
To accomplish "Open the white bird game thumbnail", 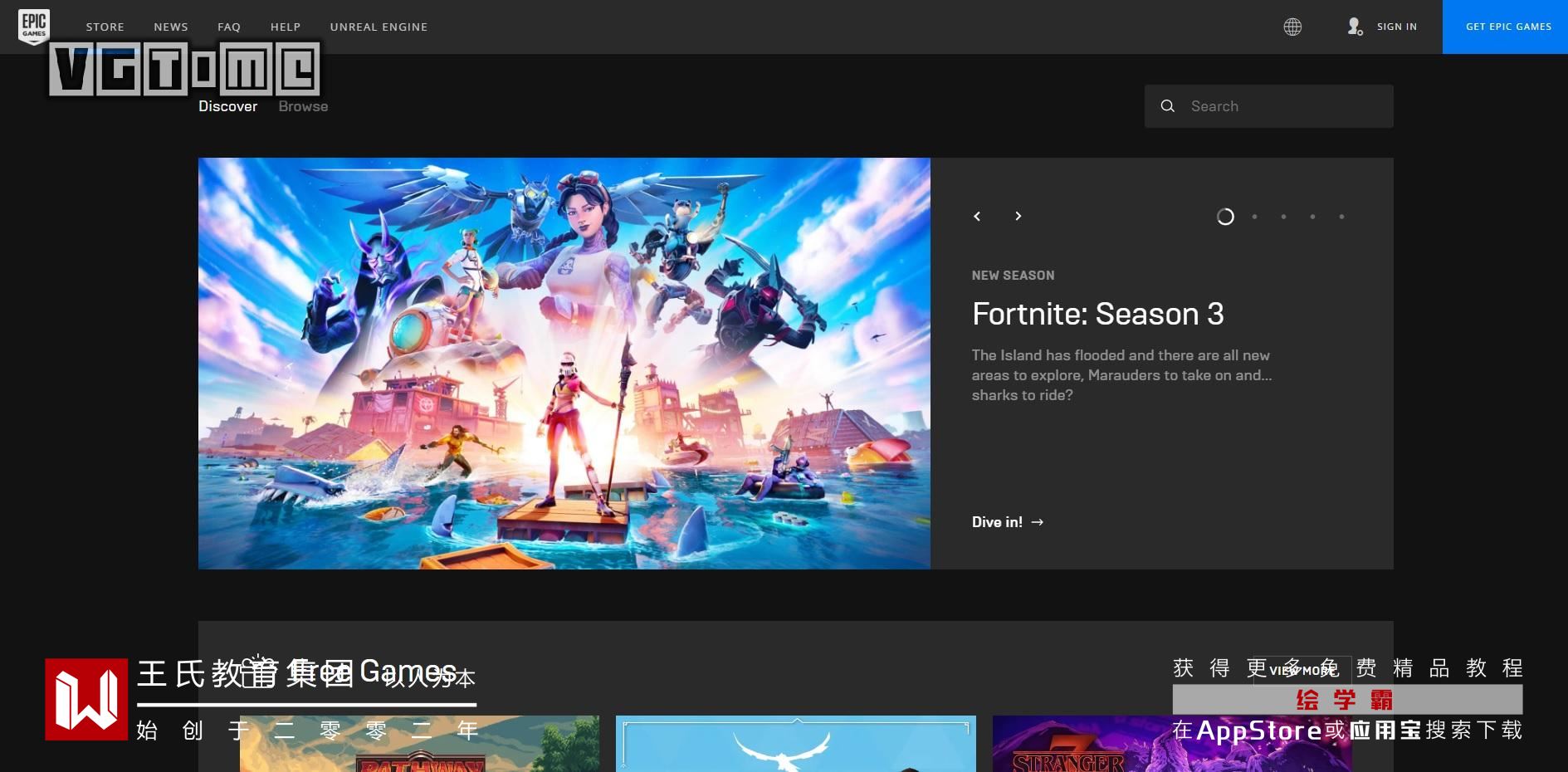I will [796, 744].
